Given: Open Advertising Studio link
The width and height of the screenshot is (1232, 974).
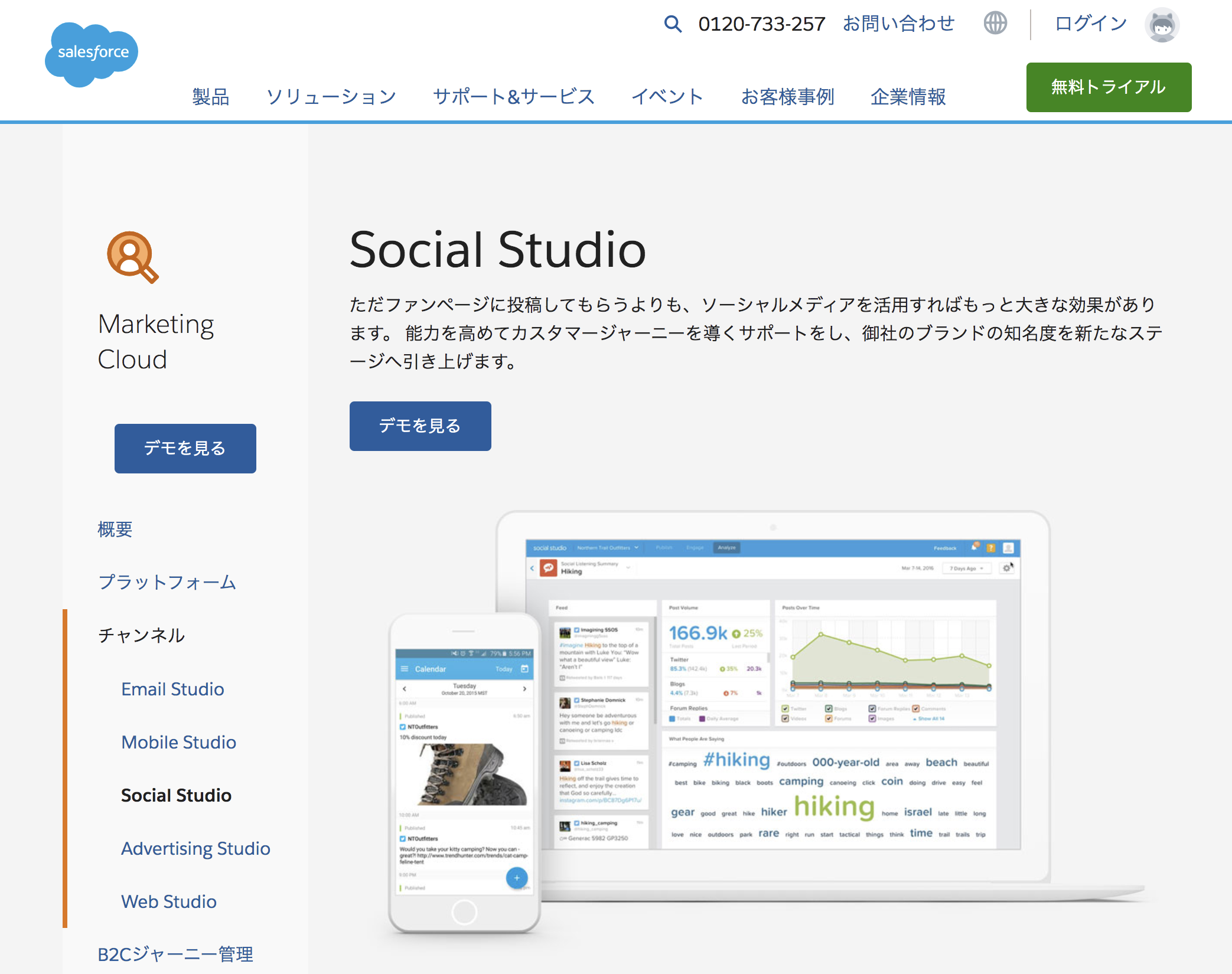Looking at the screenshot, I should point(195,848).
